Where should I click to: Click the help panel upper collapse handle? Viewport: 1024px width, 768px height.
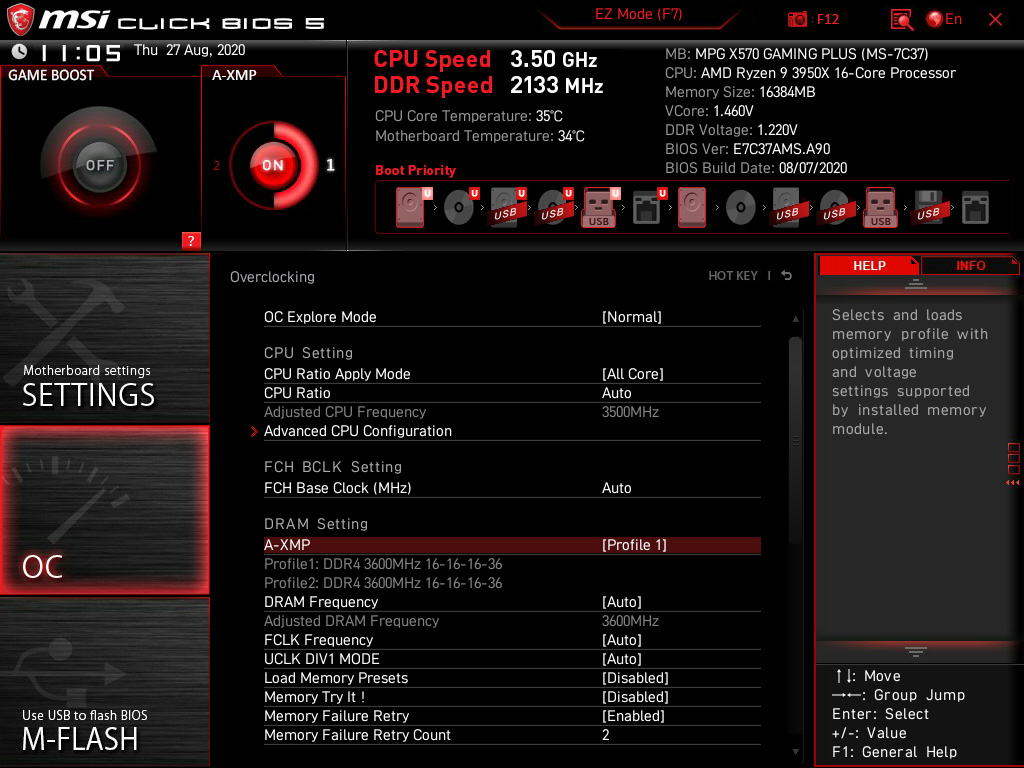[916, 283]
